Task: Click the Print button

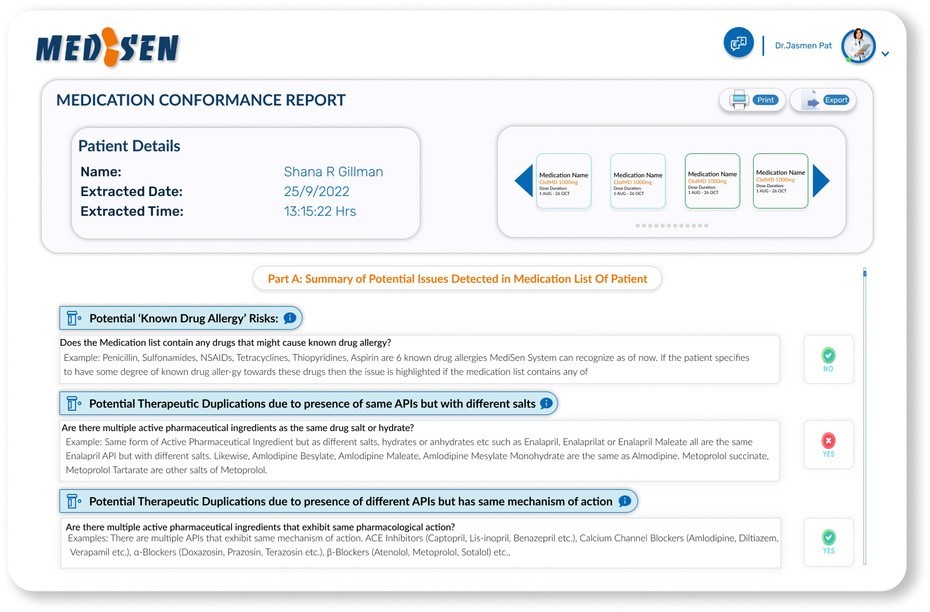Action: coord(752,100)
